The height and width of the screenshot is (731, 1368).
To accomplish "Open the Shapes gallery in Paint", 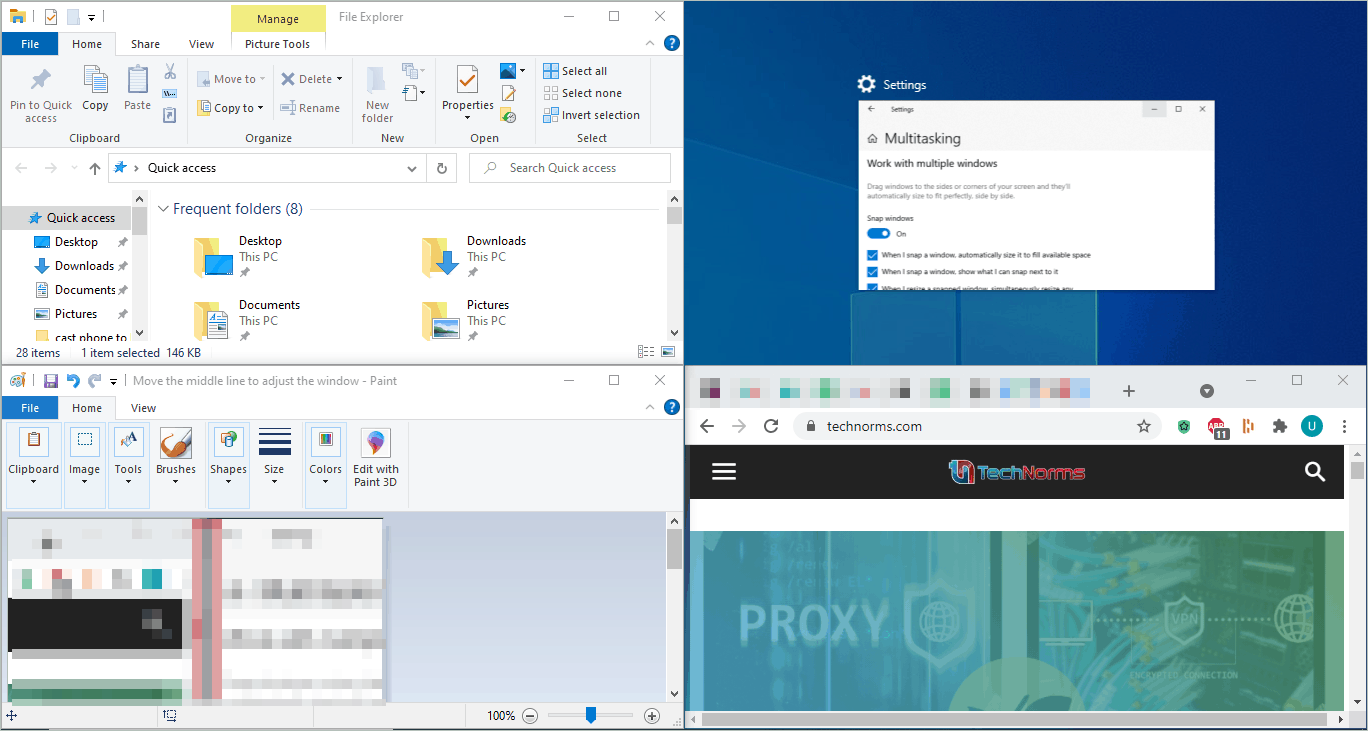I will [x=228, y=462].
